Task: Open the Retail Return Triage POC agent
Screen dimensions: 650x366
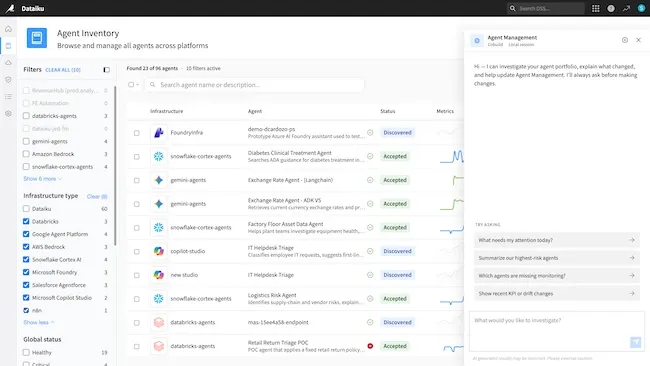Action: tap(278, 343)
